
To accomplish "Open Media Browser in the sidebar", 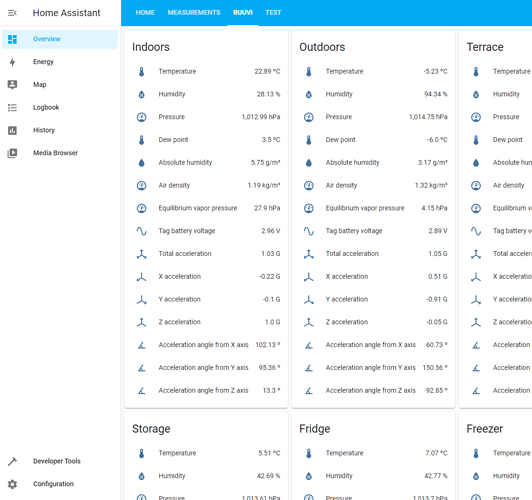I will pyautogui.click(x=60, y=153).
